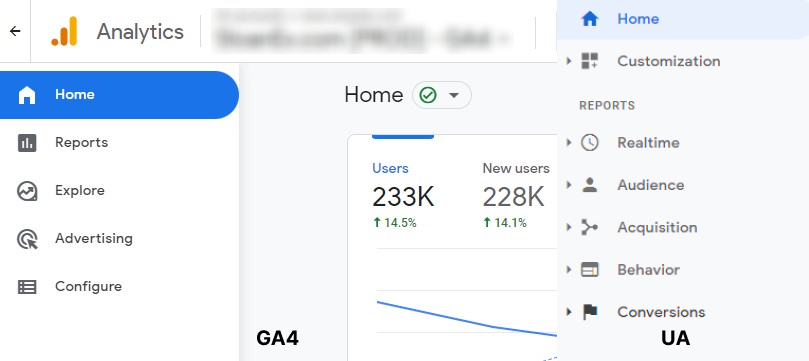Screen dimensions: 809x361
Task: Select the Explore icon in sidebar
Action: click(27, 191)
